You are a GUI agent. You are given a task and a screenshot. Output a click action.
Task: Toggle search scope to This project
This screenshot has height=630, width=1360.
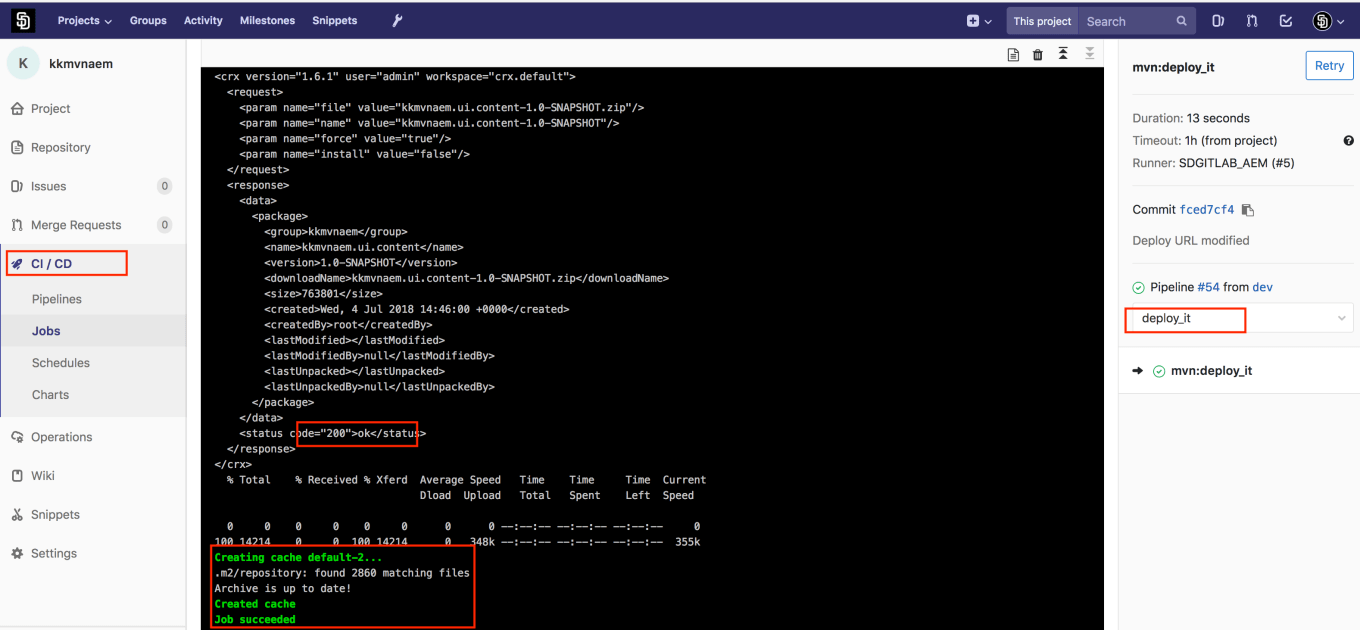pyautogui.click(x=1039, y=20)
